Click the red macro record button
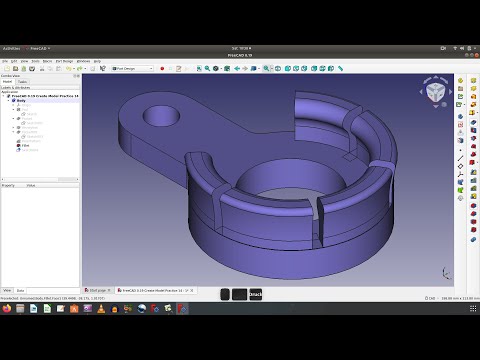This screenshot has height=360, width=480. 162,68
